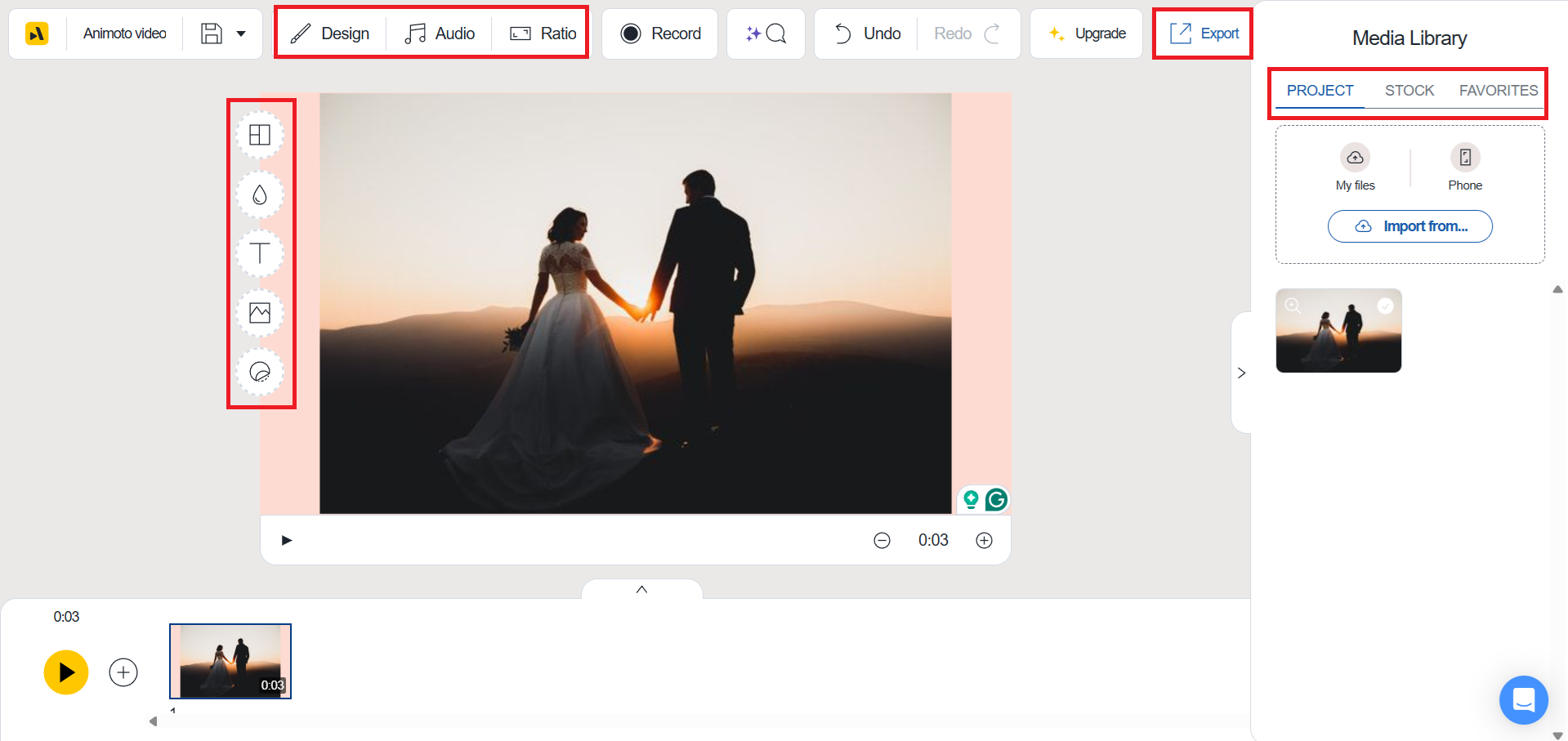Increase block duration with plus button

pos(984,540)
